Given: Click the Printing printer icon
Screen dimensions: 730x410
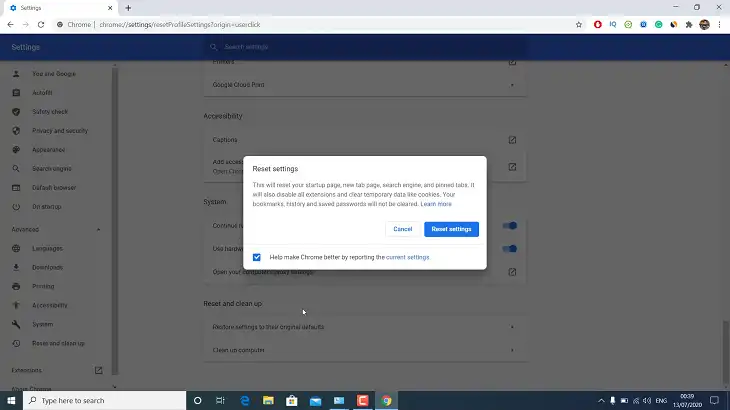Looking at the screenshot, I should click(16, 286).
